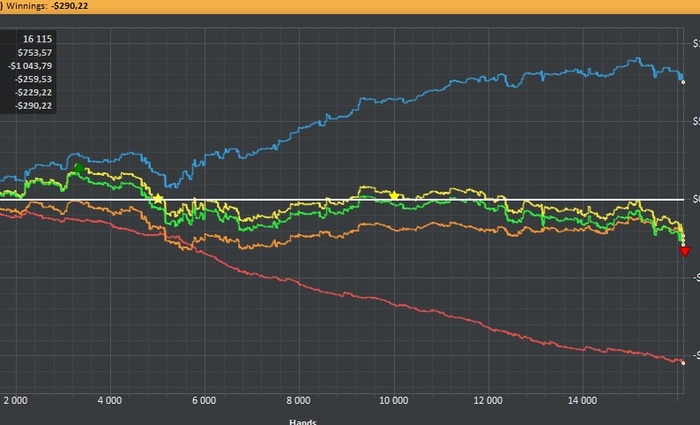Click the Hands axis title

point(303,421)
